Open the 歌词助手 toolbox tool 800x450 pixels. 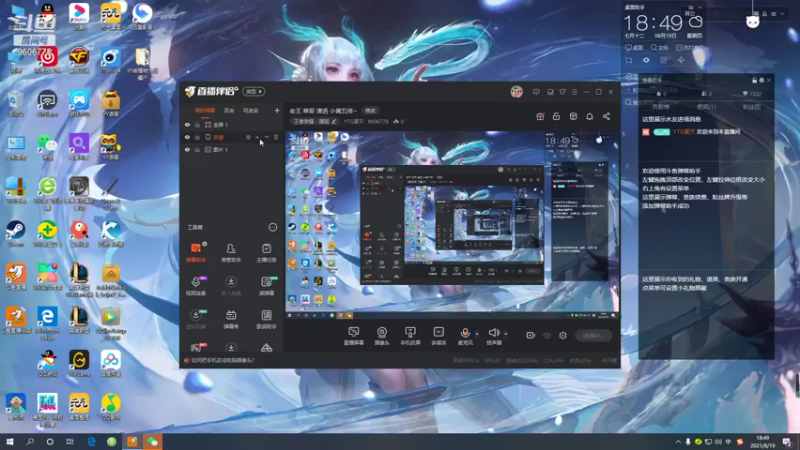click(266, 319)
